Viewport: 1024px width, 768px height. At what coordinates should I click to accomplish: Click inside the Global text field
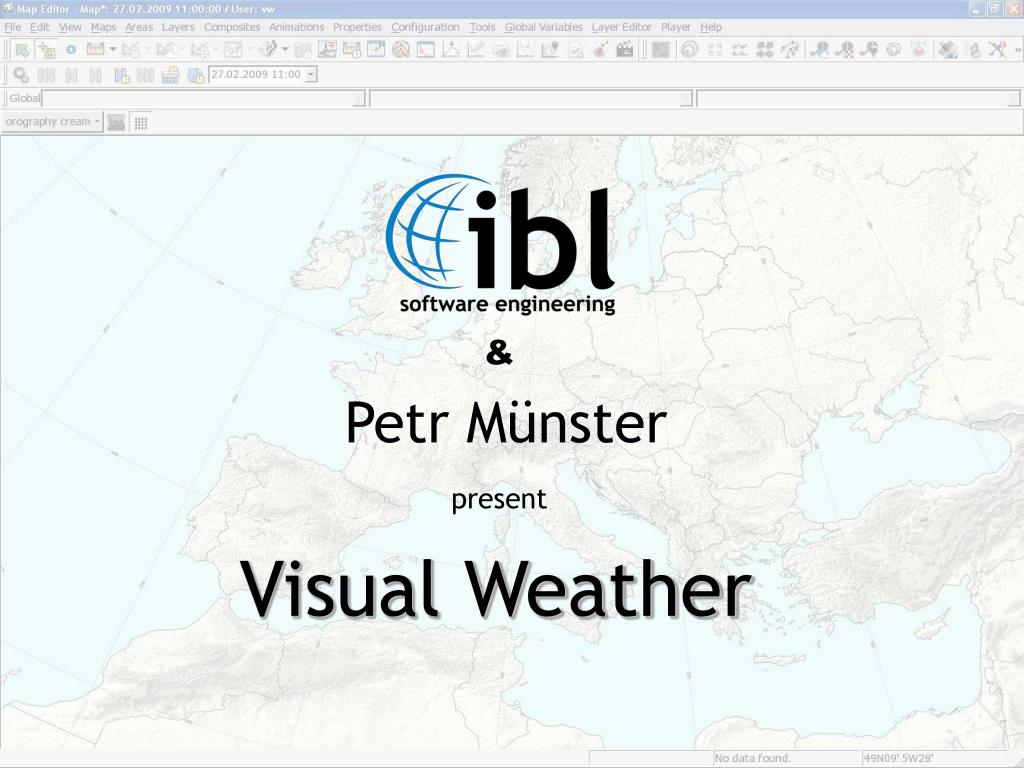click(x=197, y=99)
